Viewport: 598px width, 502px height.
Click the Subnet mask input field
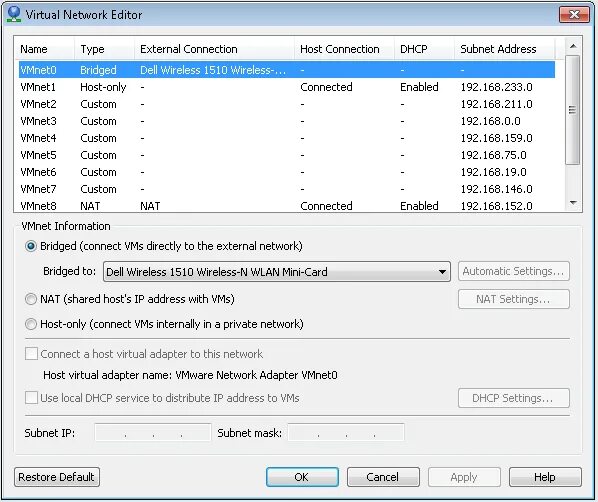pyautogui.click(x=346, y=432)
